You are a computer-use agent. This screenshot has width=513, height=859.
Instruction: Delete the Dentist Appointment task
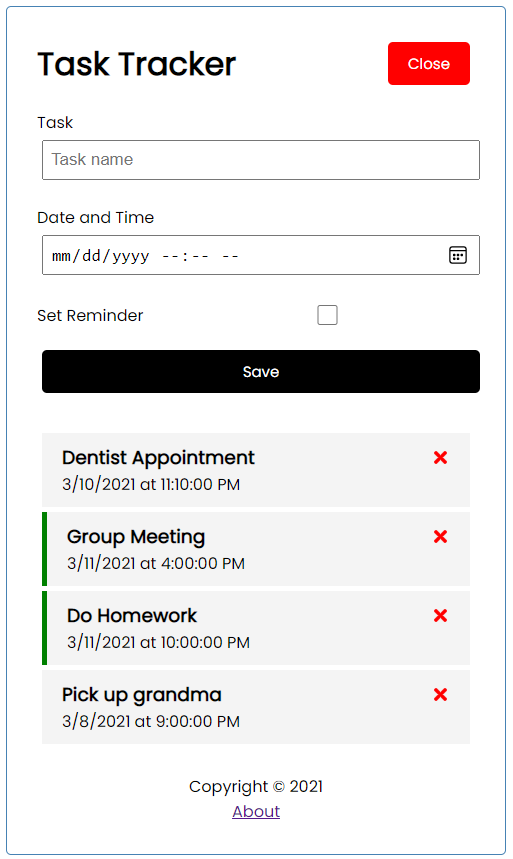click(x=440, y=457)
